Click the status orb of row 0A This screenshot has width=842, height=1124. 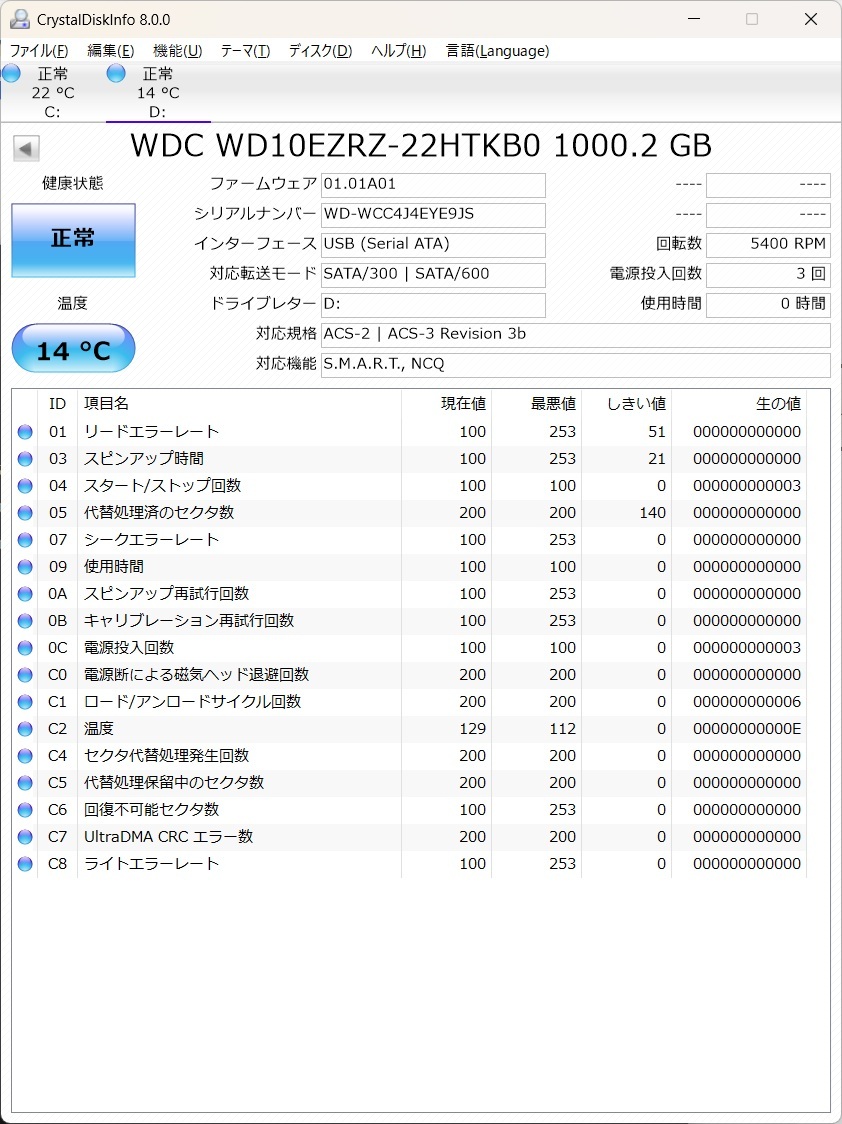tap(25, 594)
